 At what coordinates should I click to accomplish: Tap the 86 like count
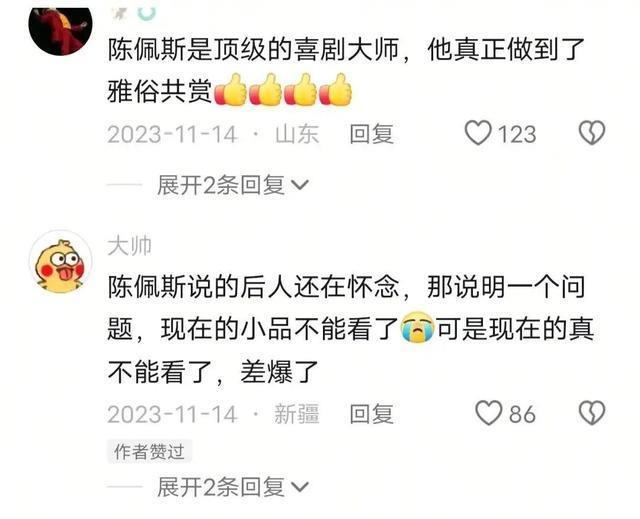[x=522, y=414]
